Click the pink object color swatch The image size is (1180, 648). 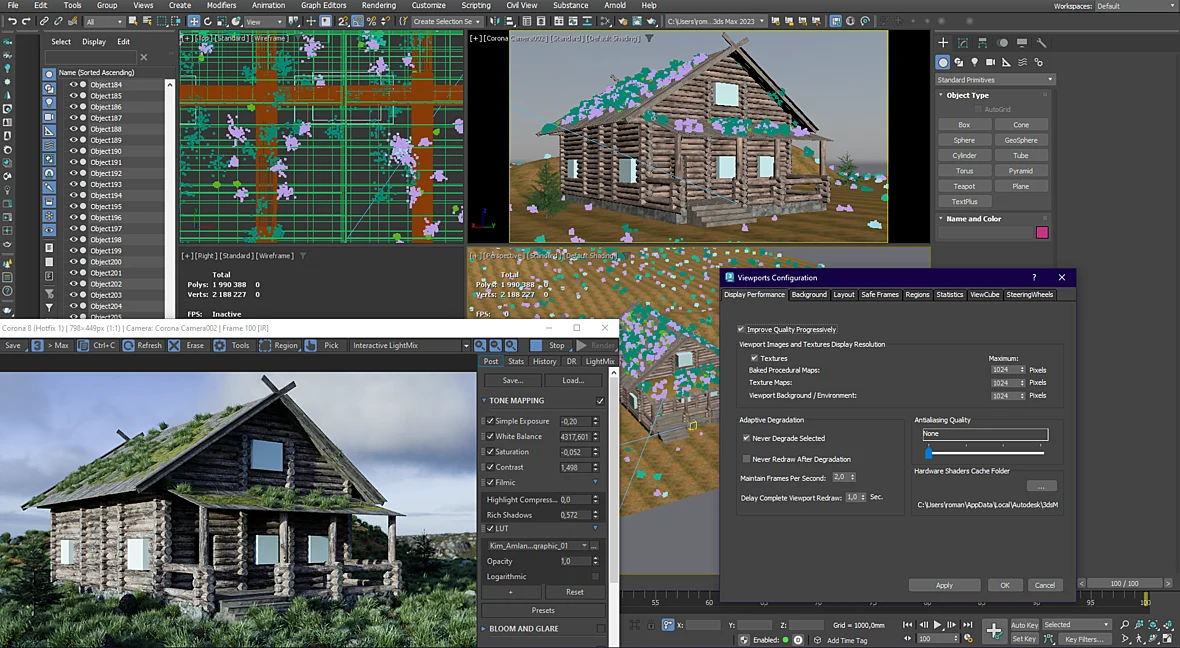1042,233
